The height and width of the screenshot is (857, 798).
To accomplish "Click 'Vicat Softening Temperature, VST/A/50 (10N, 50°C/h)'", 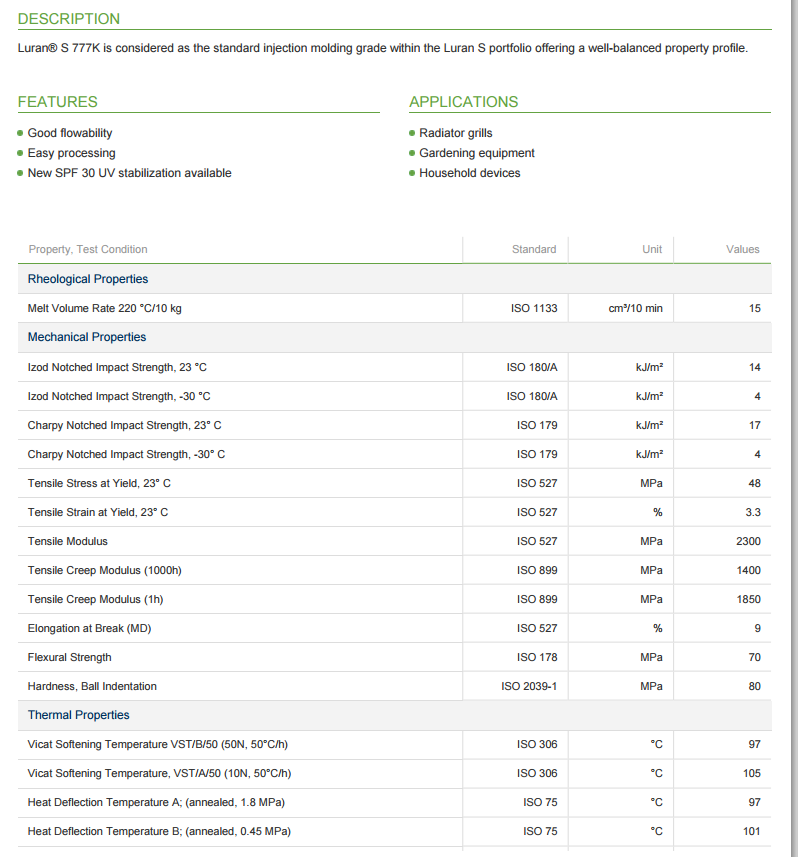I will pos(159,773).
